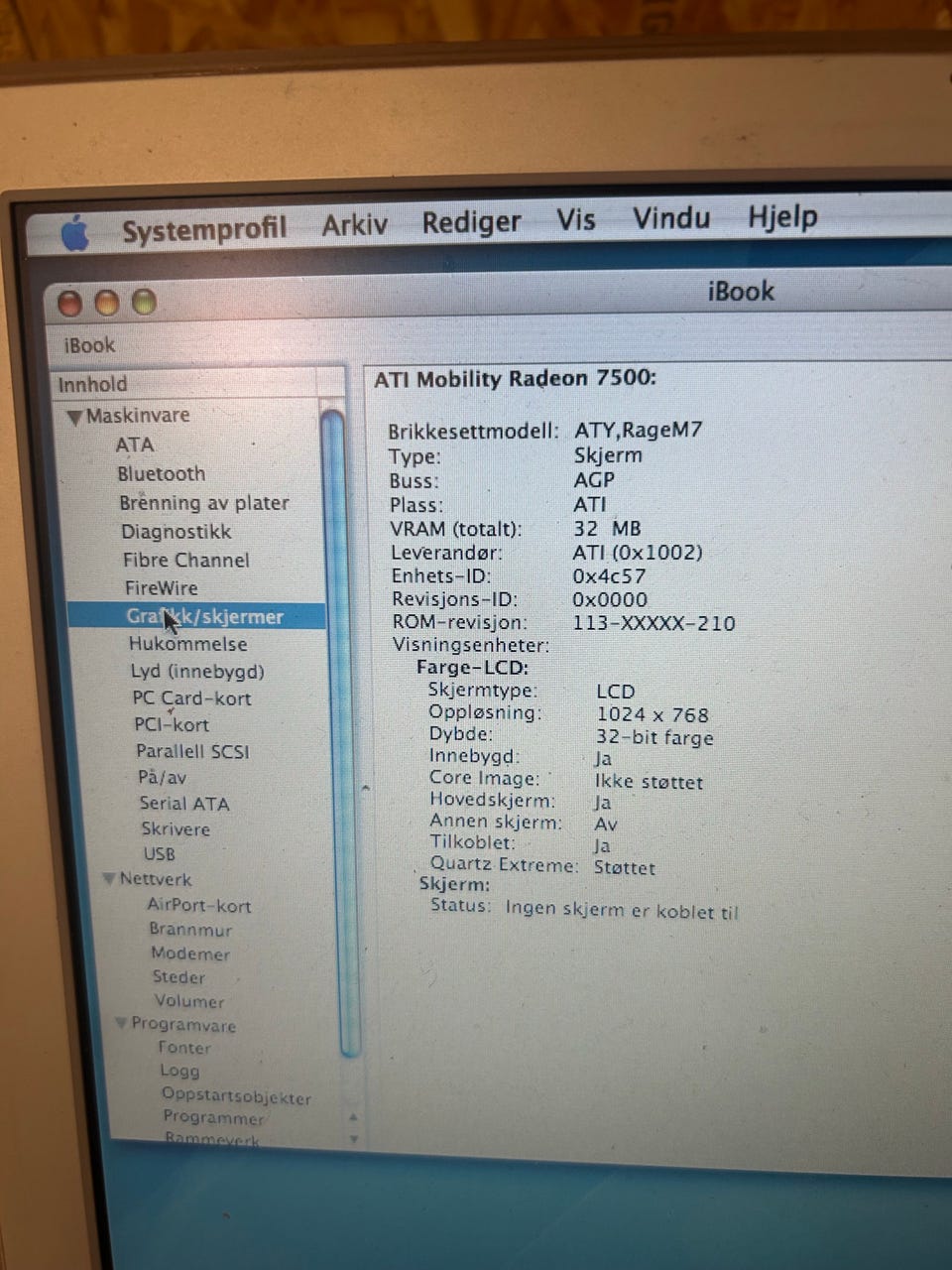Image resolution: width=952 pixels, height=1270 pixels.
Task: Open the Hjelp menu
Action: tap(782, 215)
